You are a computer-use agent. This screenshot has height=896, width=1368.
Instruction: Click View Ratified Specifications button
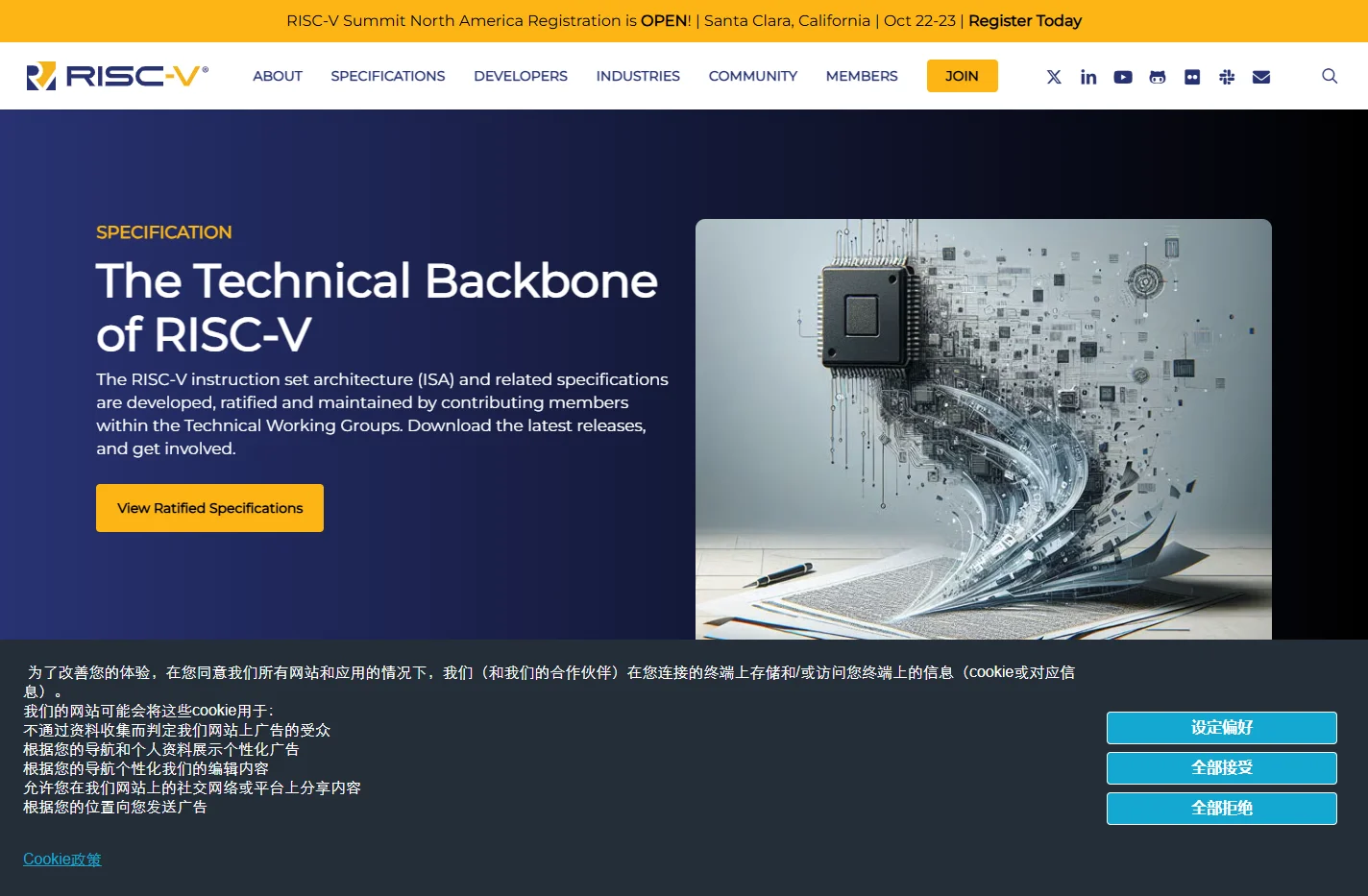pyautogui.click(x=209, y=508)
